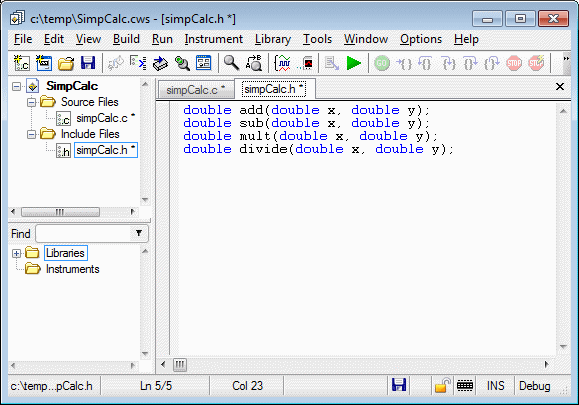Click the red Terminate Execution stop icon
Image resolution: width=579 pixels, height=405 pixels.
coord(514,63)
